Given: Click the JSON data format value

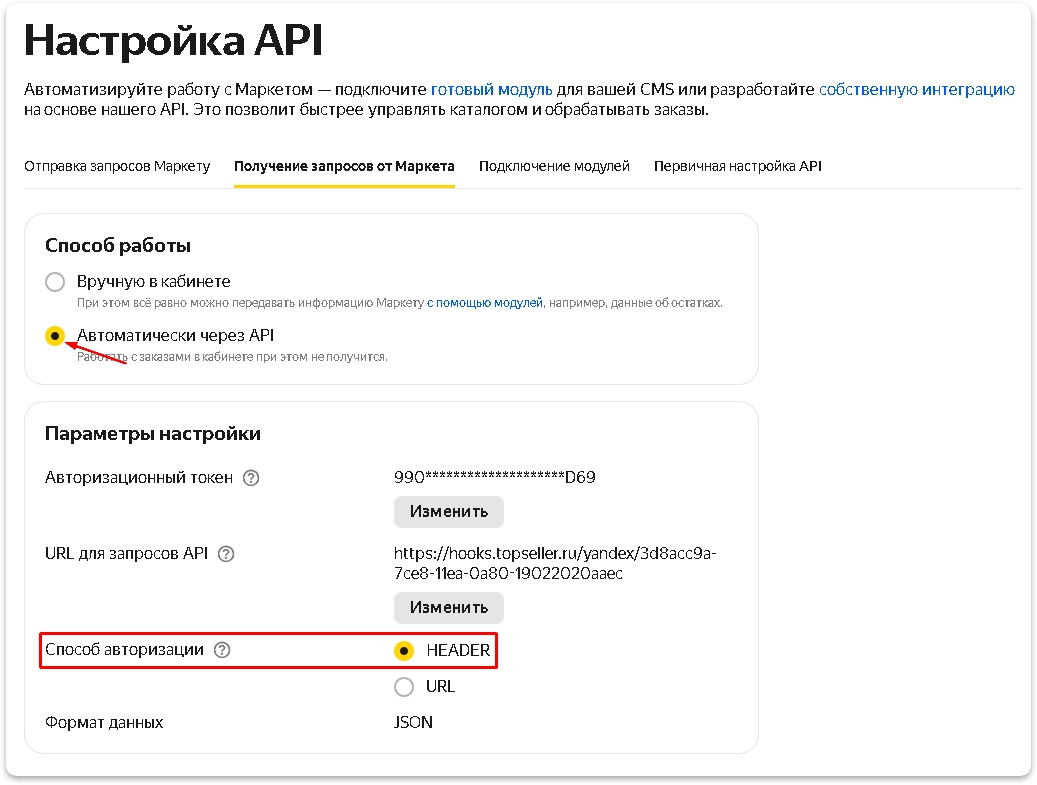Looking at the screenshot, I should (413, 721).
